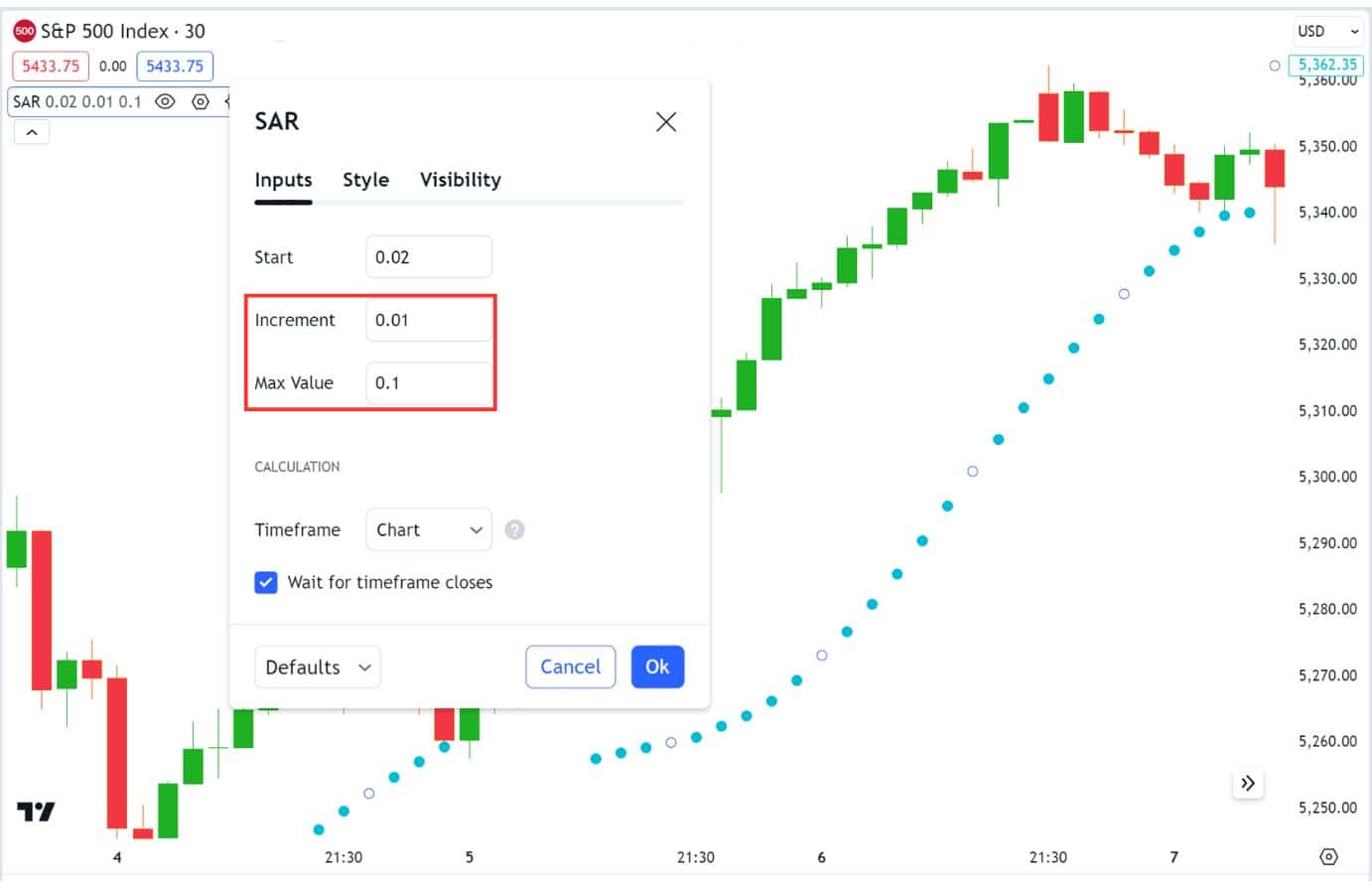
Task: Toggle Wait for timeframe closes checkbox
Action: (x=266, y=582)
